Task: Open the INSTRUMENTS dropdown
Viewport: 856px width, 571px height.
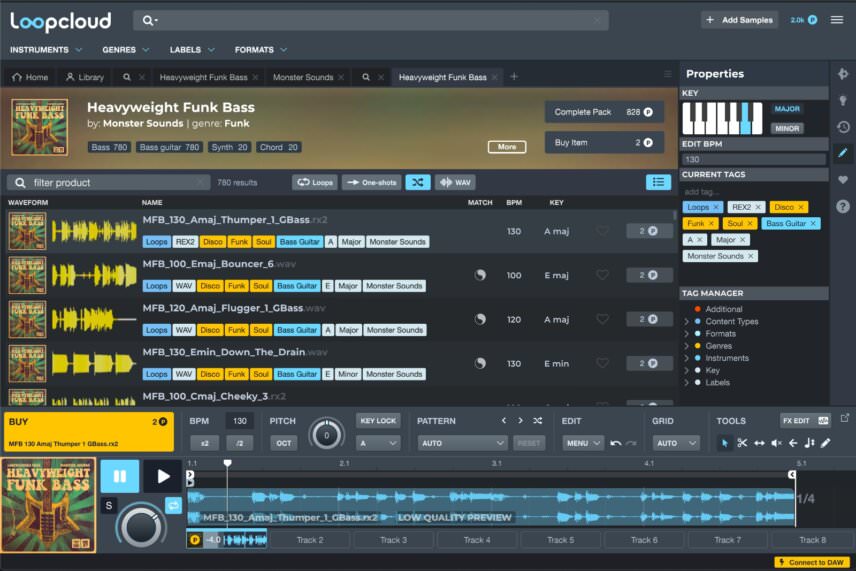Action: [46, 50]
